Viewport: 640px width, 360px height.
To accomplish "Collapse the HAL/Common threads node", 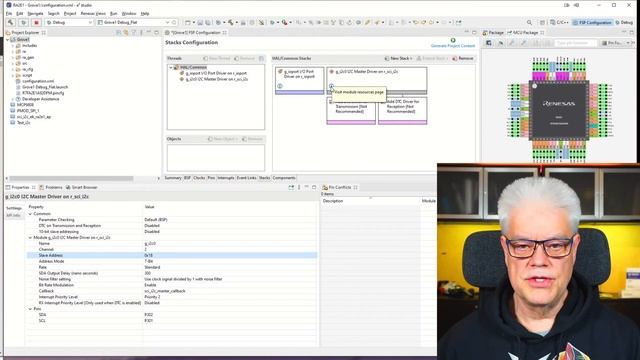I will click(x=171, y=67).
